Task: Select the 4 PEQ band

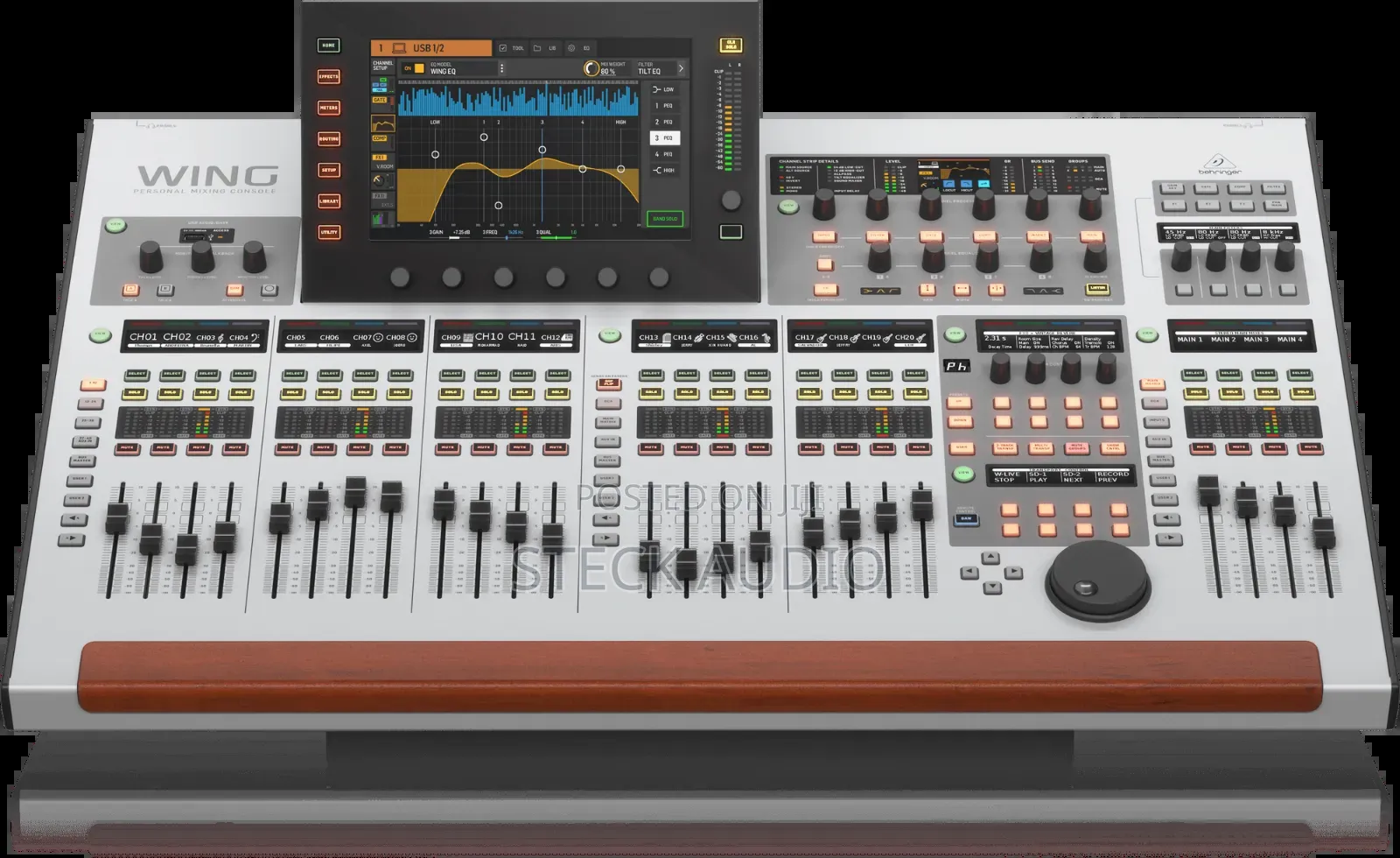Action: (665, 154)
